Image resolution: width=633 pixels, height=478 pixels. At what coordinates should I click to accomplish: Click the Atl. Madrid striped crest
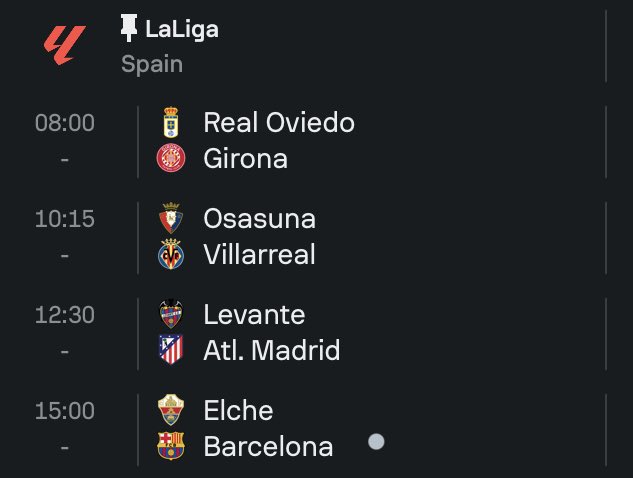171,350
